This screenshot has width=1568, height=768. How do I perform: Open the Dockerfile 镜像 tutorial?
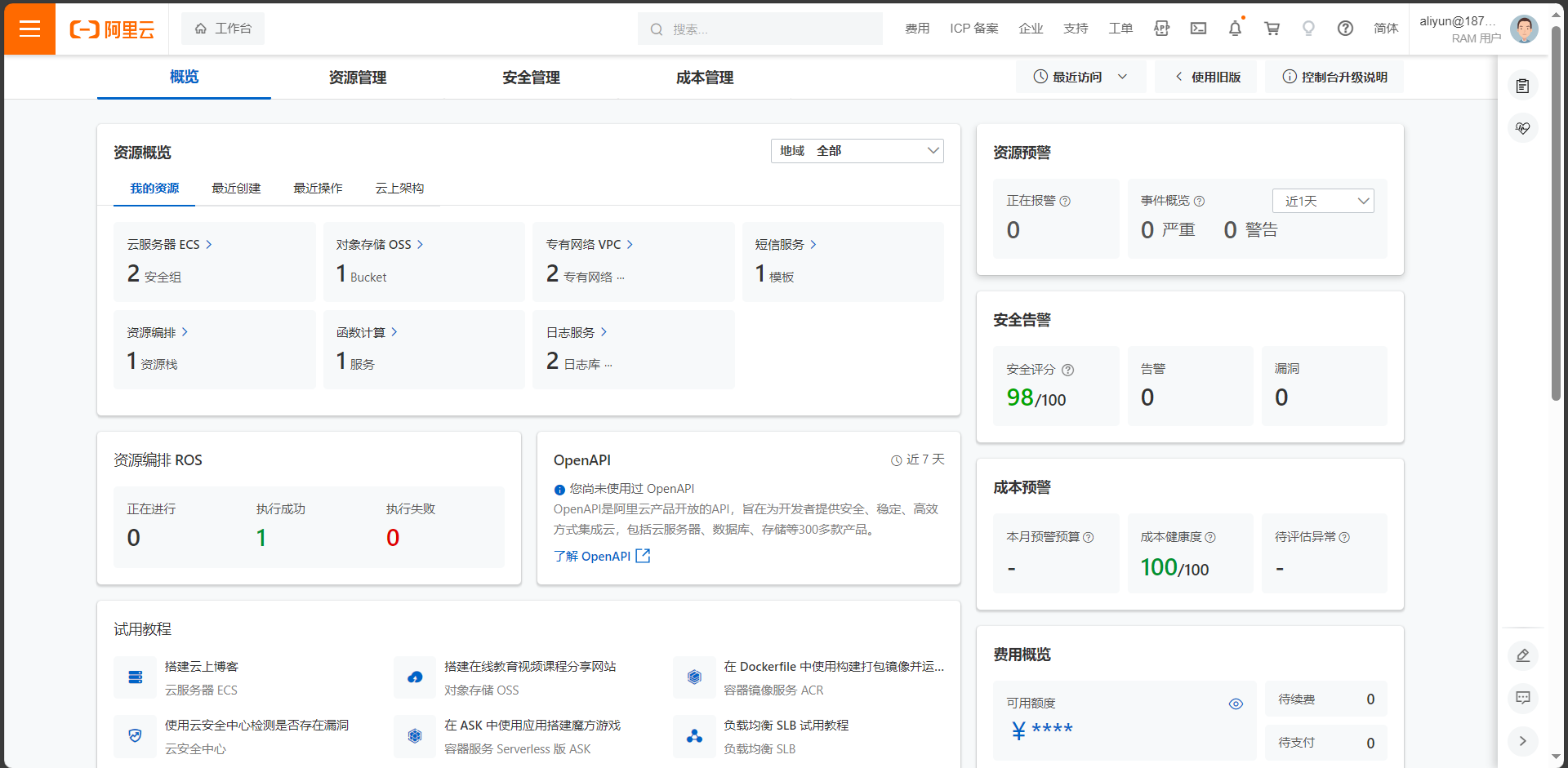point(834,666)
